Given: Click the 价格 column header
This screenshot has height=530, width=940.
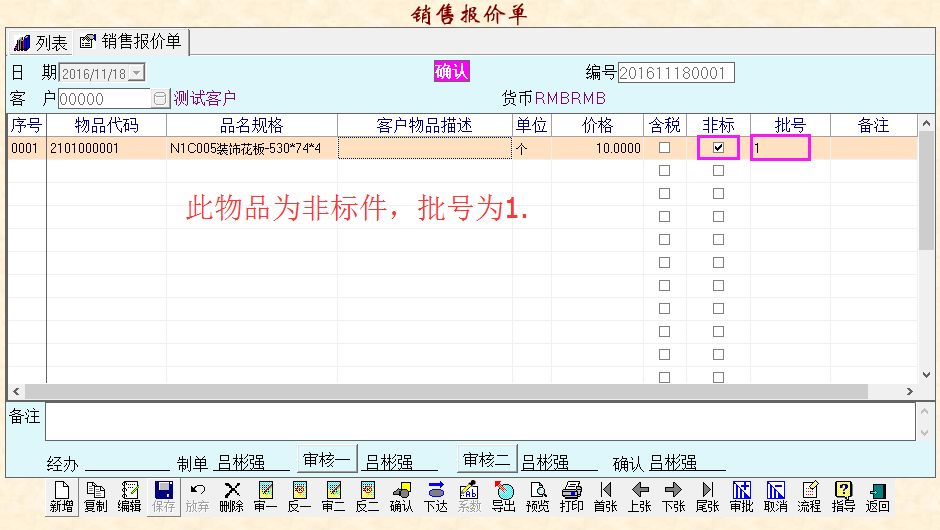Looking at the screenshot, I should point(597,125).
